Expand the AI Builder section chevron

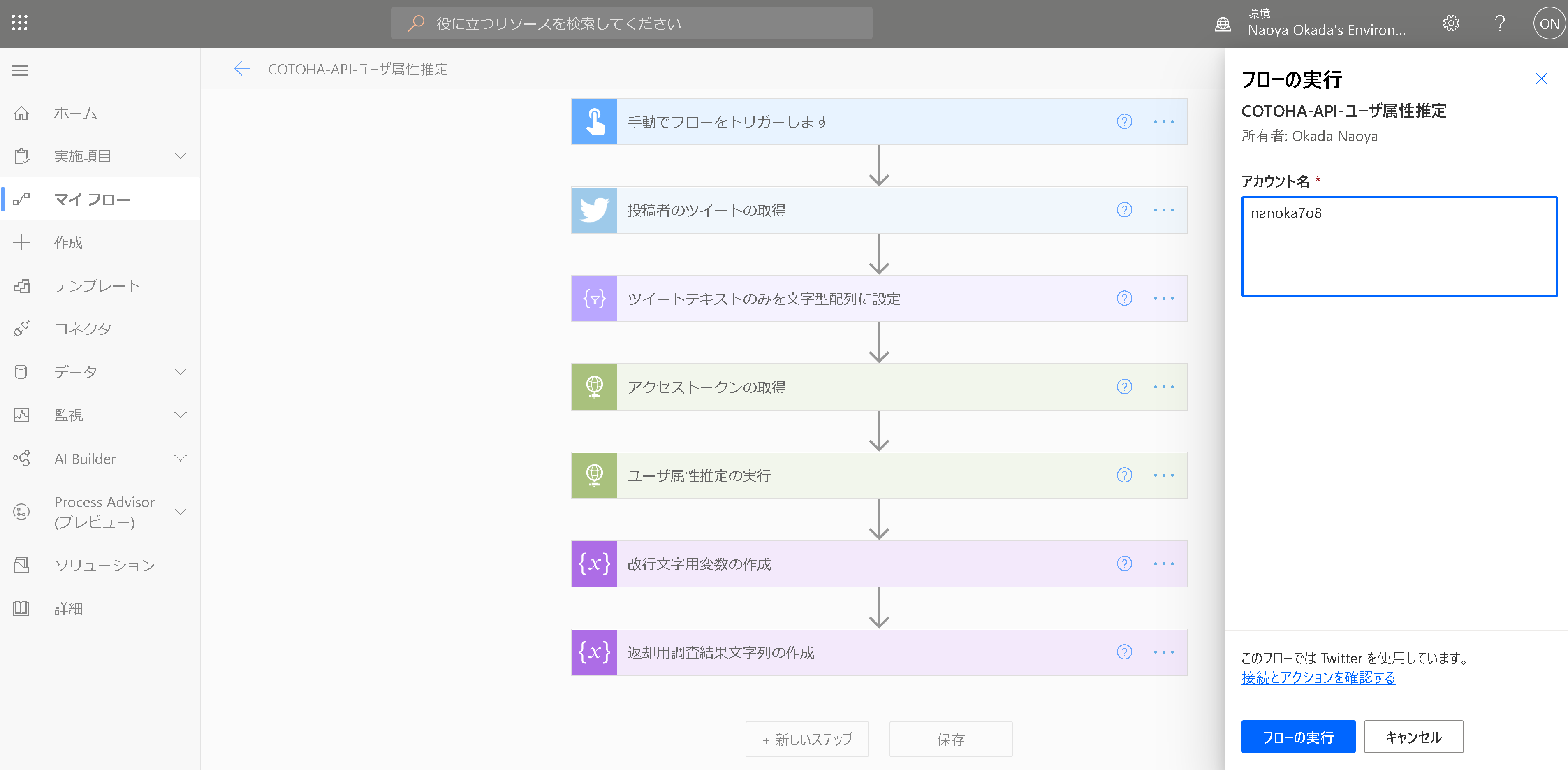[180, 458]
